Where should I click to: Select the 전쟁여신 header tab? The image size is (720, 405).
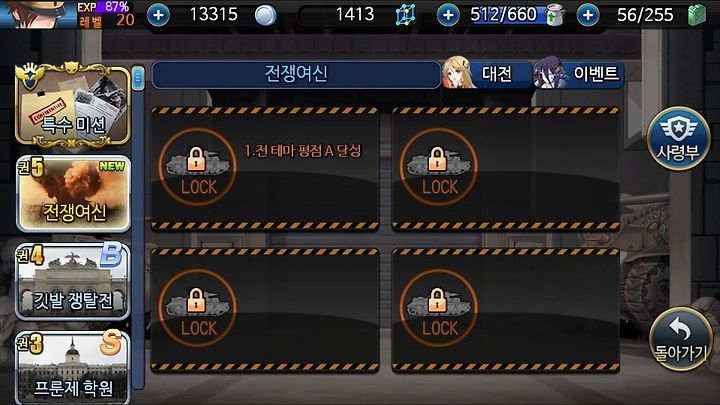296,74
